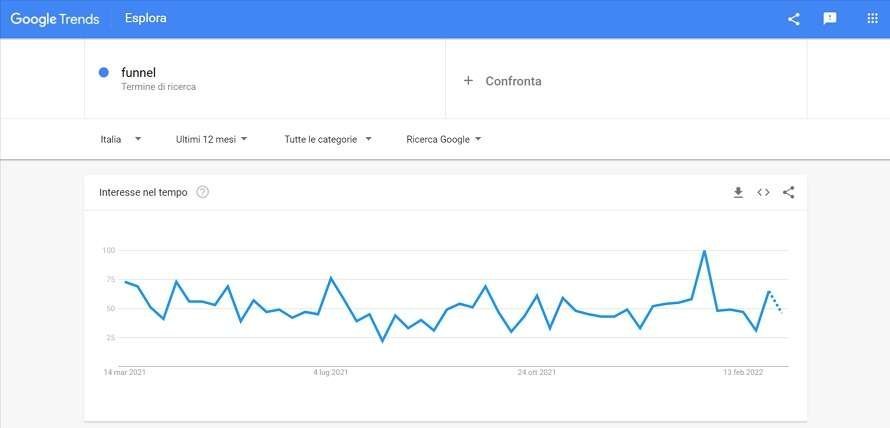Image resolution: width=890 pixels, height=428 pixels.
Task: Expand the Tutte le categorie dropdown
Action: 328,139
